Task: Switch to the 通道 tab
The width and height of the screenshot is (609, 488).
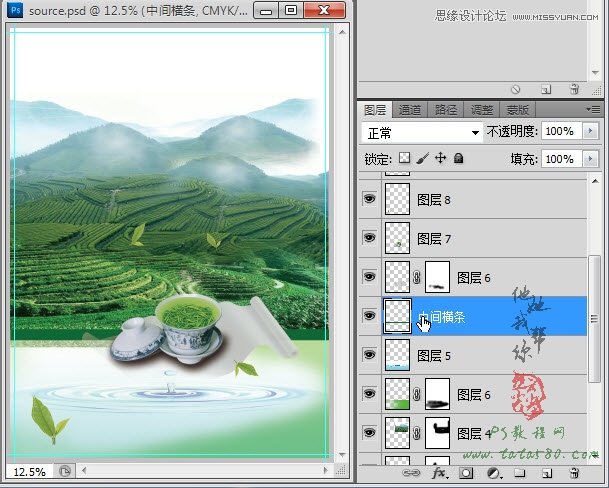Action: (410, 110)
